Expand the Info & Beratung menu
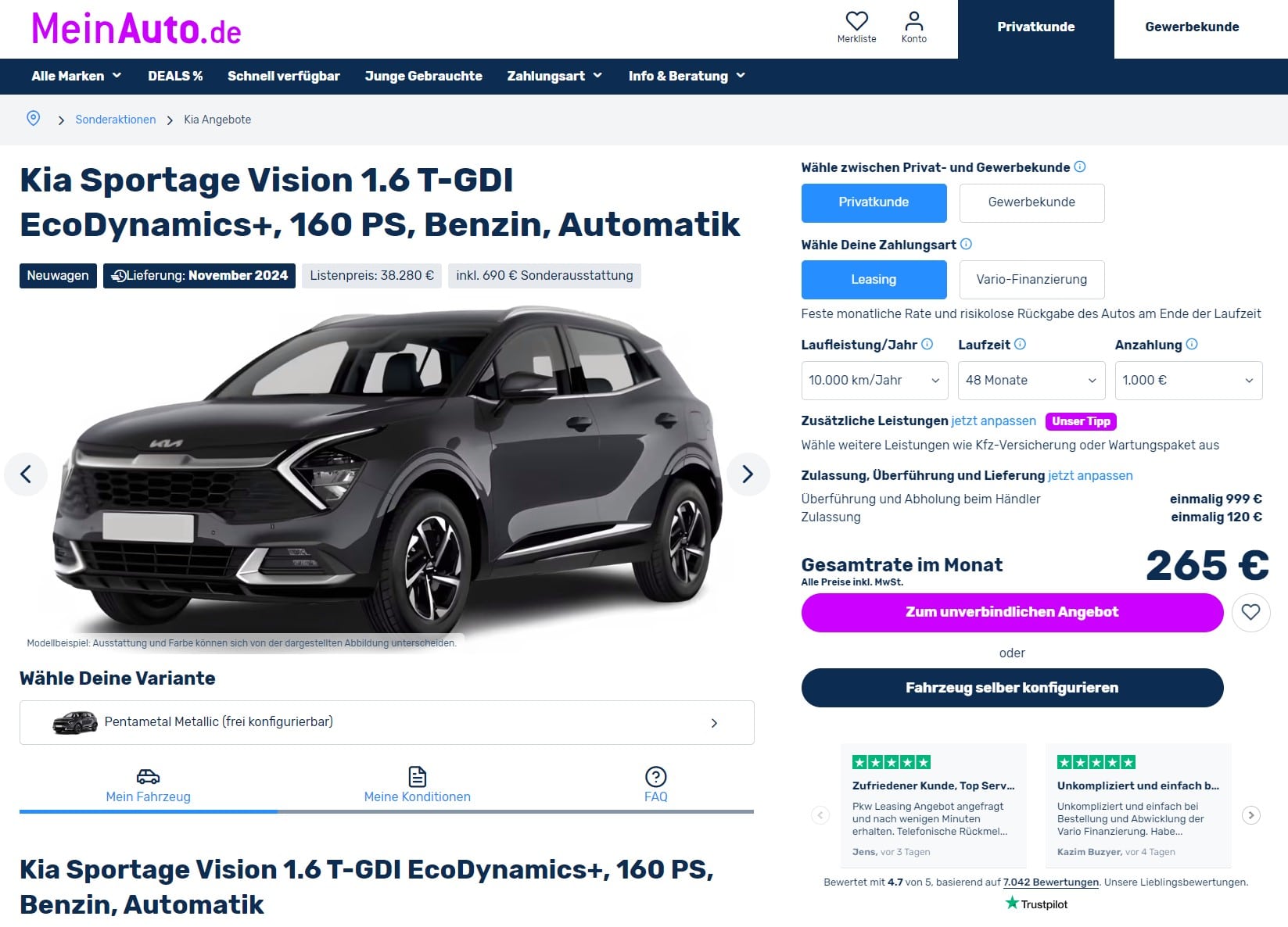The image size is (1288, 927). pos(687,76)
